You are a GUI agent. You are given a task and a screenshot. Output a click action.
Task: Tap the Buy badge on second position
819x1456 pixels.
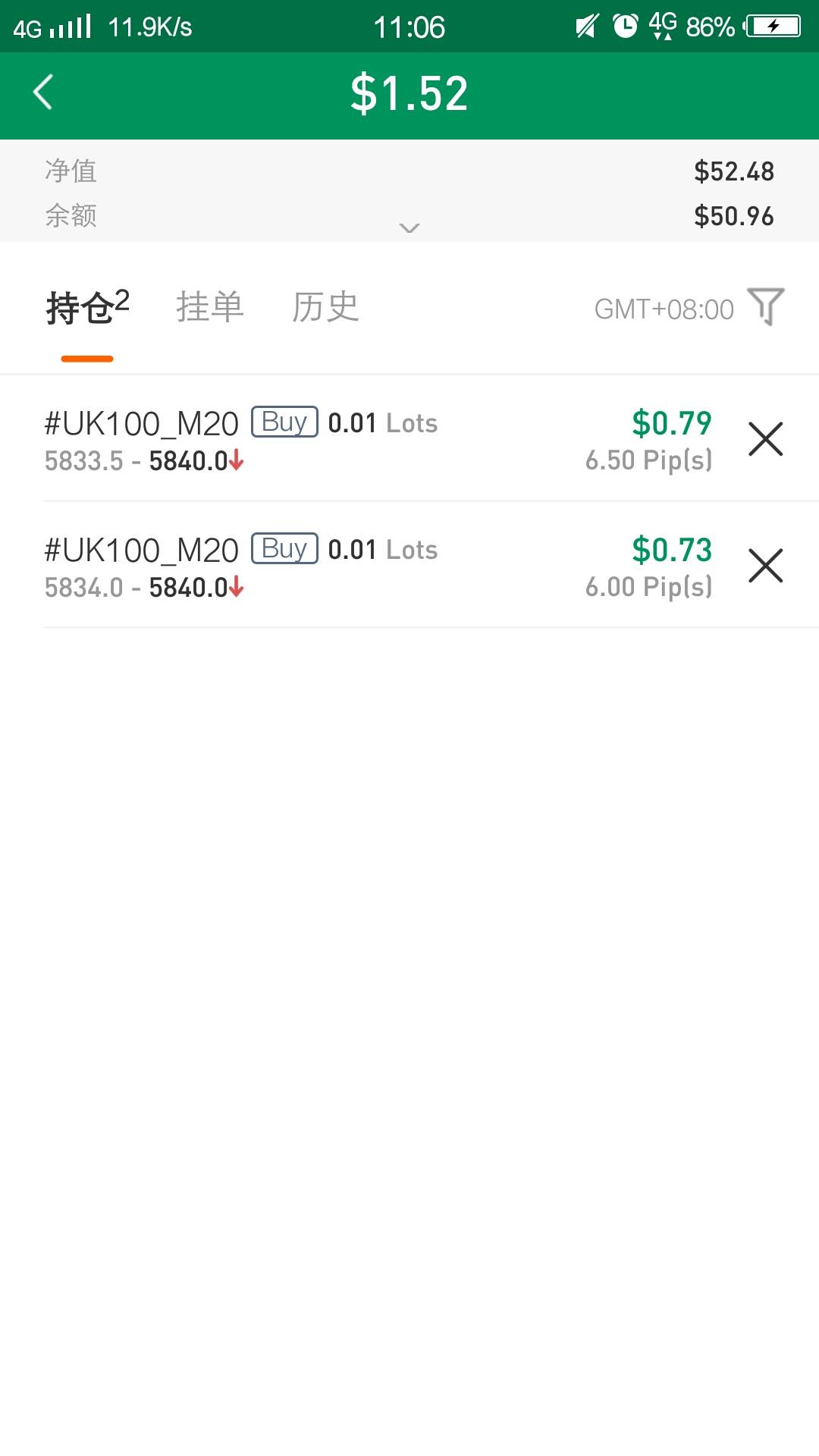click(x=284, y=548)
